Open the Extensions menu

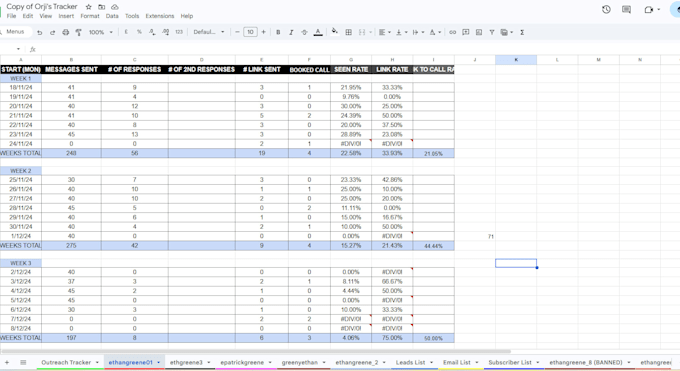coord(160,16)
